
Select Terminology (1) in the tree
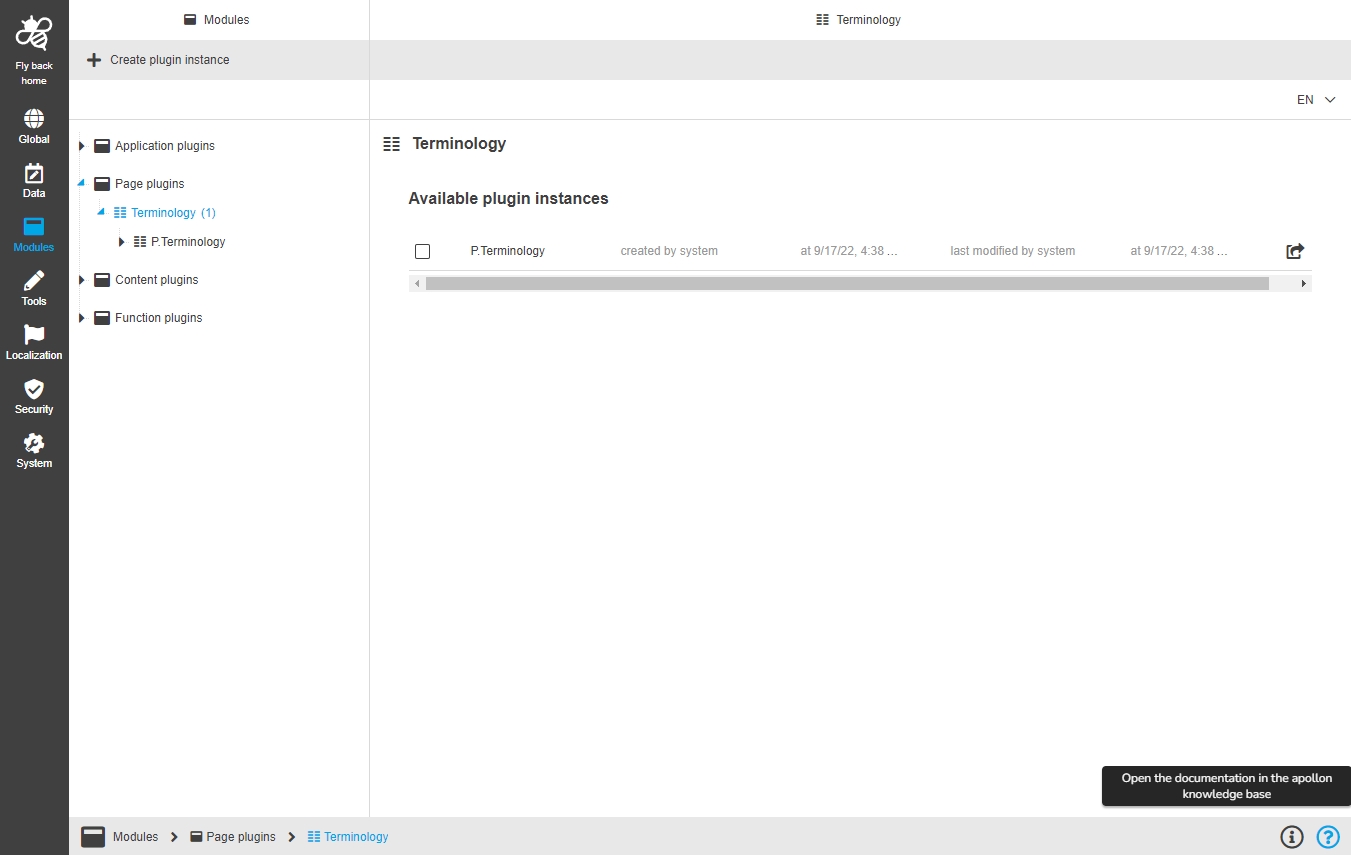click(x=173, y=213)
